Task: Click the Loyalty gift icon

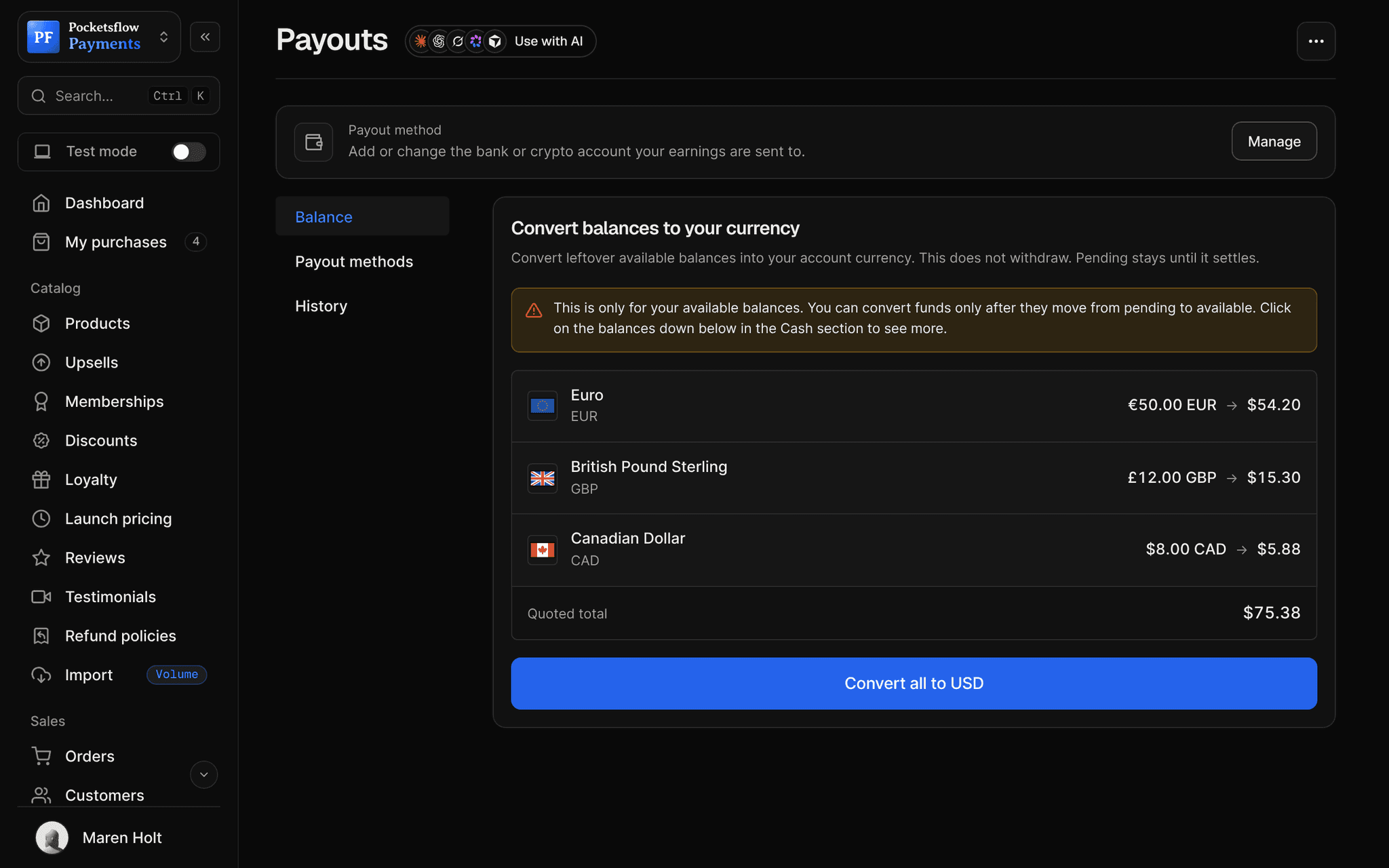Action: pyautogui.click(x=41, y=479)
